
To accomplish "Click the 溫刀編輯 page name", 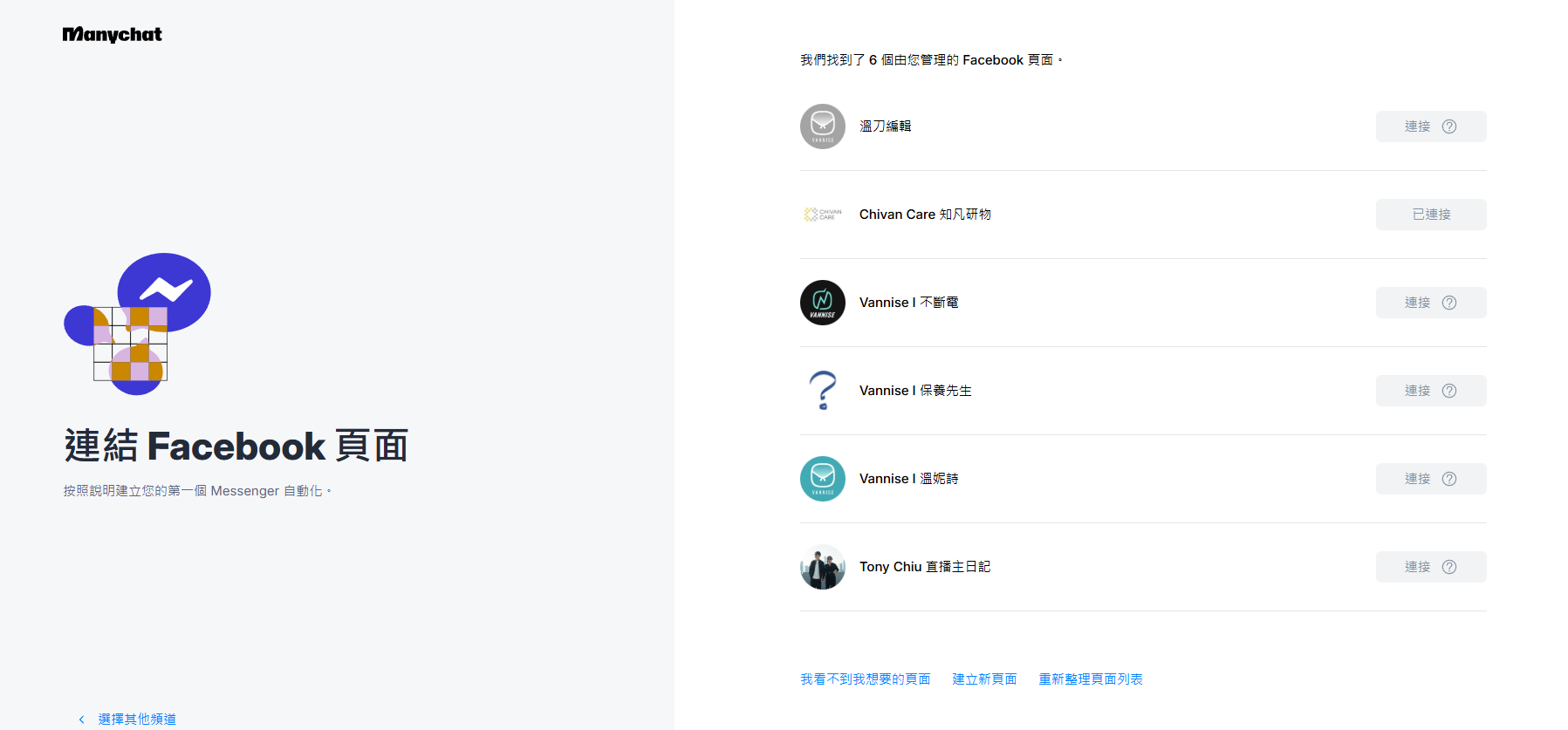I will click(885, 126).
